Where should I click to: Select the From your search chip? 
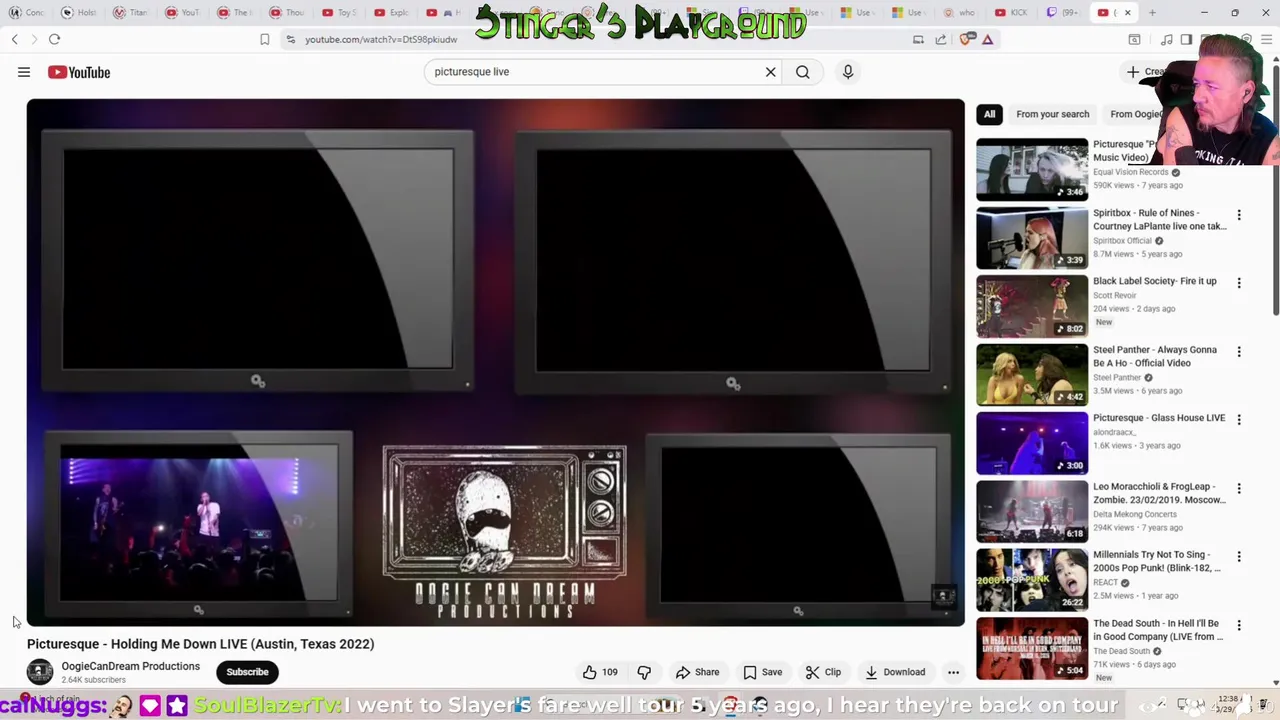pyautogui.click(x=1052, y=114)
